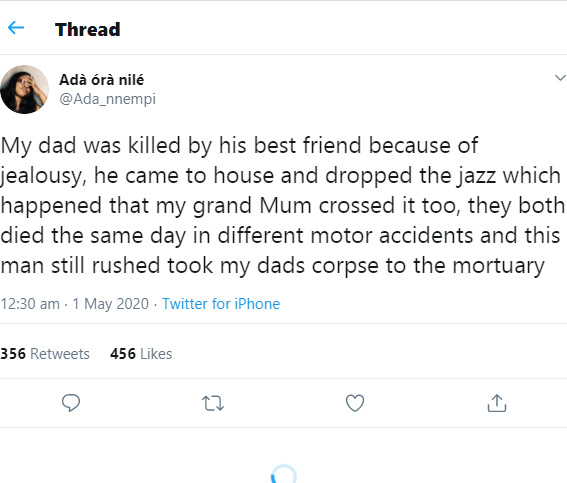The width and height of the screenshot is (567, 483).
Task: Open the Adà órà nilé display name
Action: 102,80
